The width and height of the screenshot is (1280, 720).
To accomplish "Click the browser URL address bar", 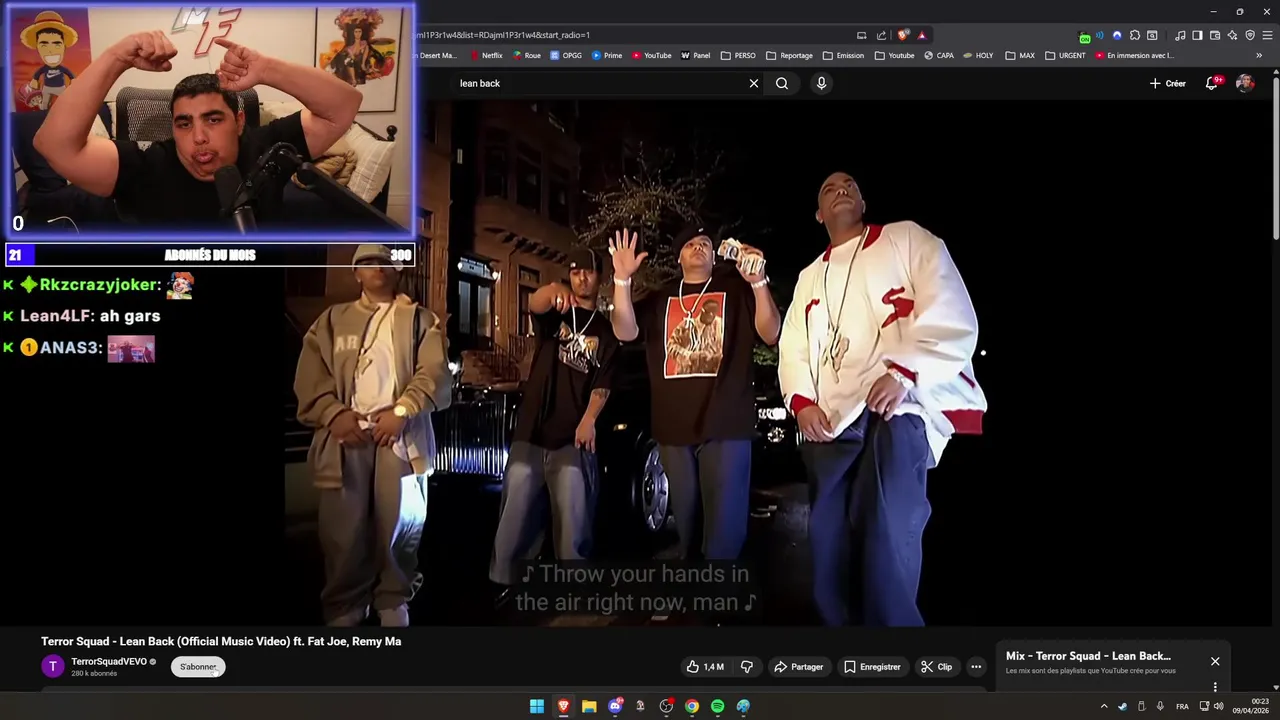I will tap(630, 35).
